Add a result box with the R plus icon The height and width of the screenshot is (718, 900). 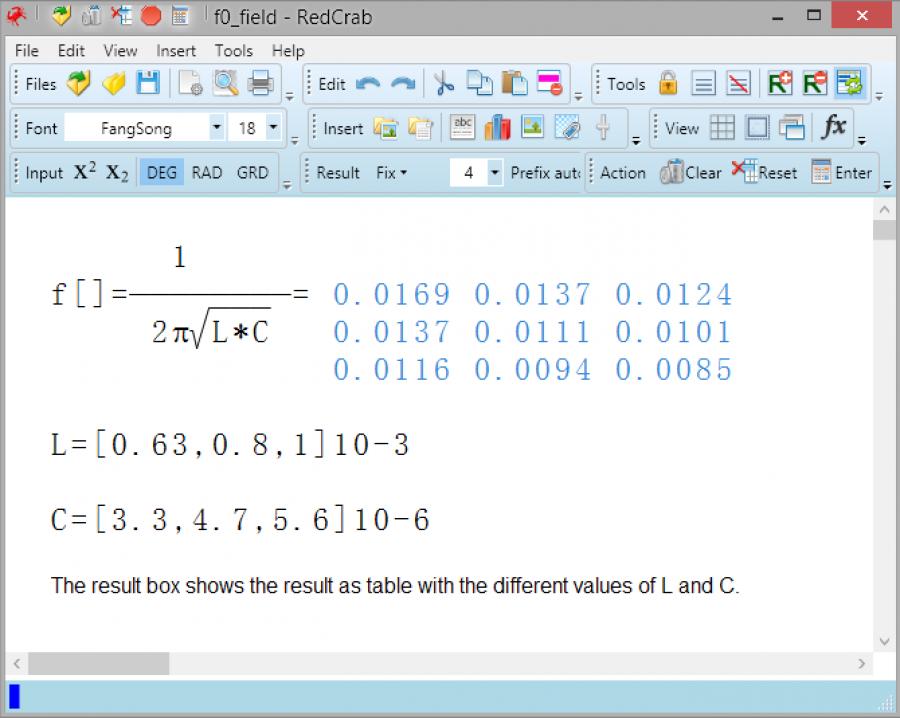pyautogui.click(x=780, y=84)
